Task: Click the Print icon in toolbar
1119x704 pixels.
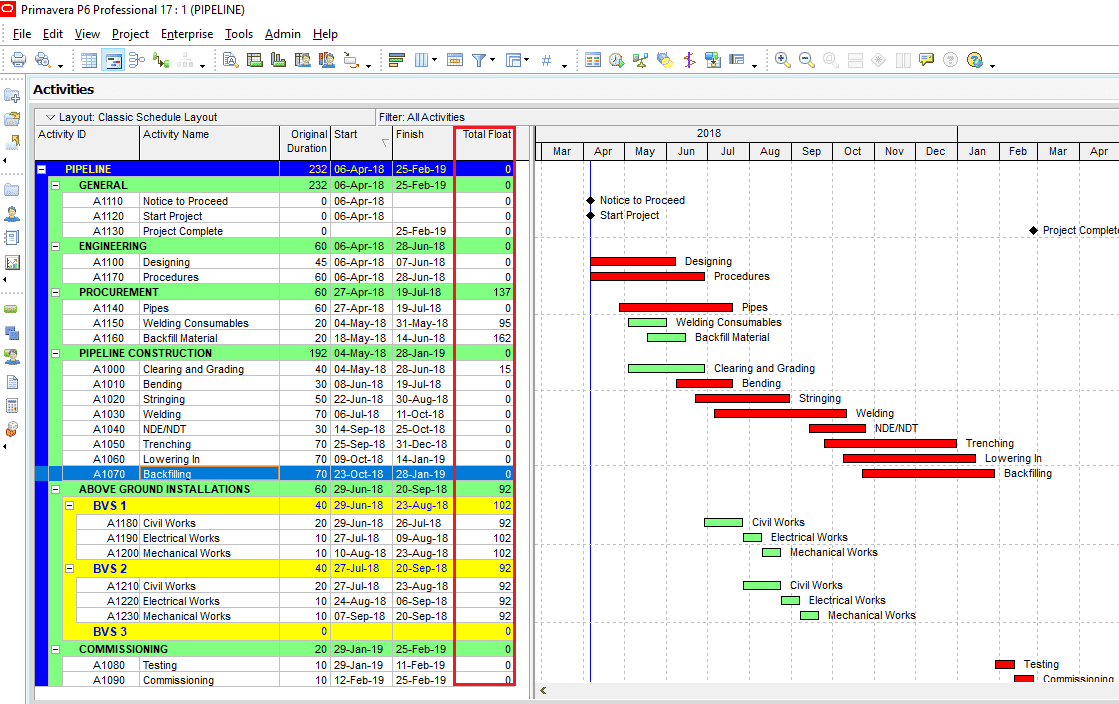Action: (18, 60)
